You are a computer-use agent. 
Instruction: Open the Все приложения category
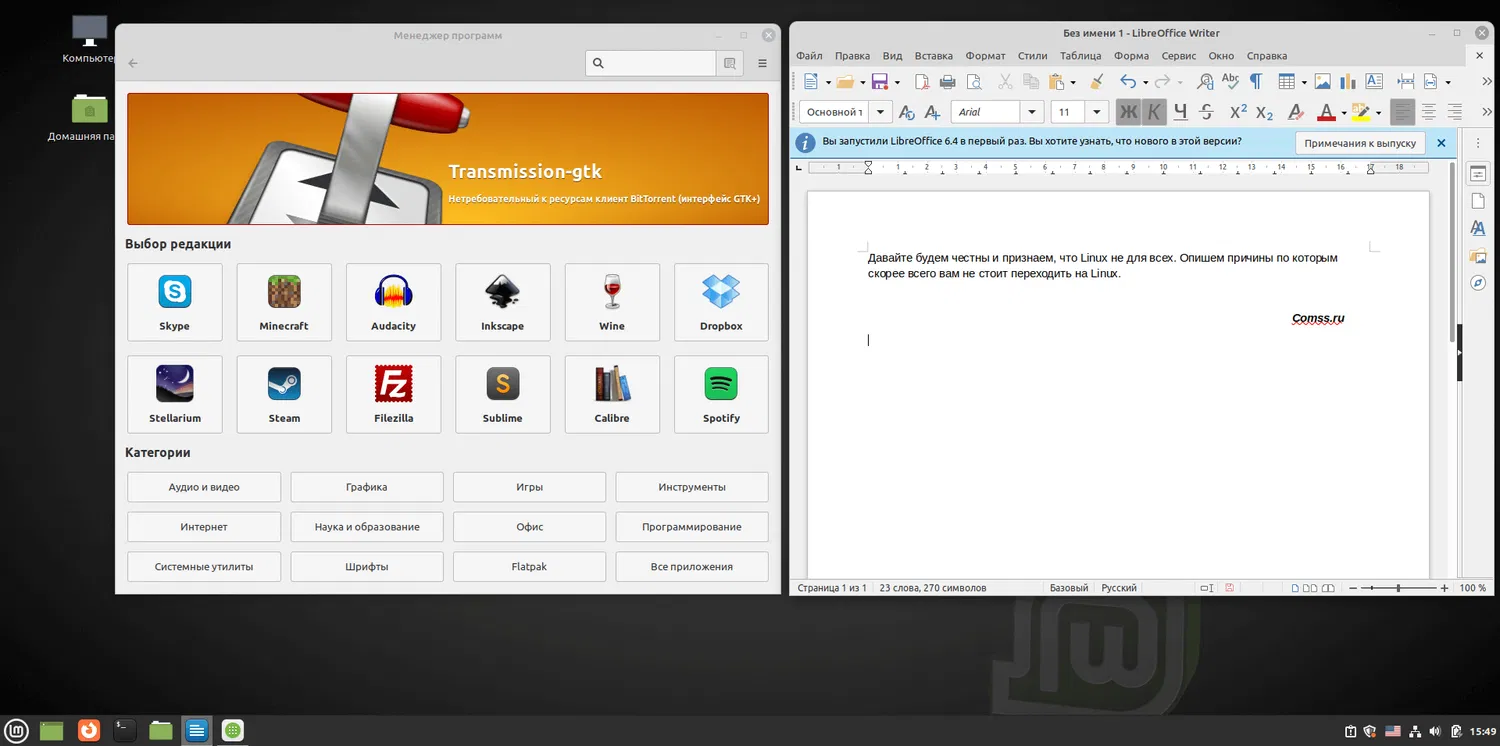click(692, 567)
